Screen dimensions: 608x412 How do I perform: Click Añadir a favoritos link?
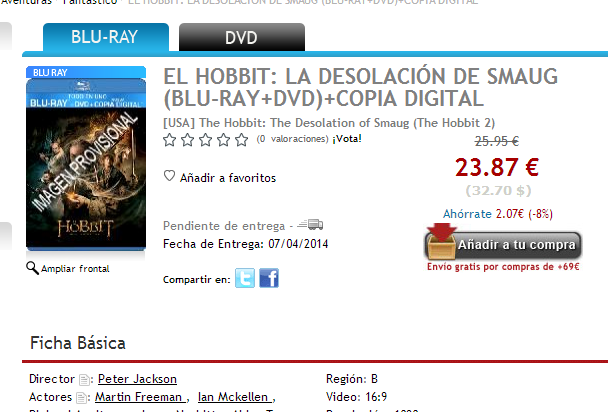(x=228, y=178)
